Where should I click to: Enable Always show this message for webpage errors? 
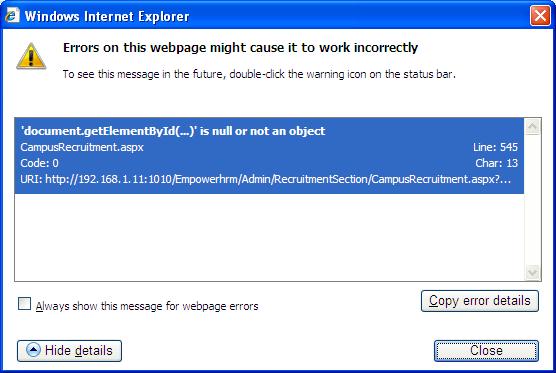[24, 304]
